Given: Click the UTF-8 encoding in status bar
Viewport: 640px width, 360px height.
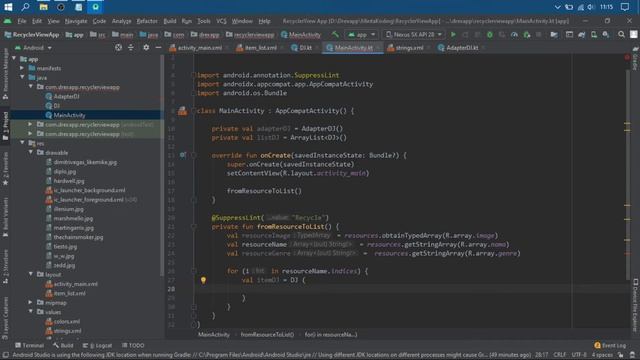Looking at the screenshot, I should click(x=579, y=355).
